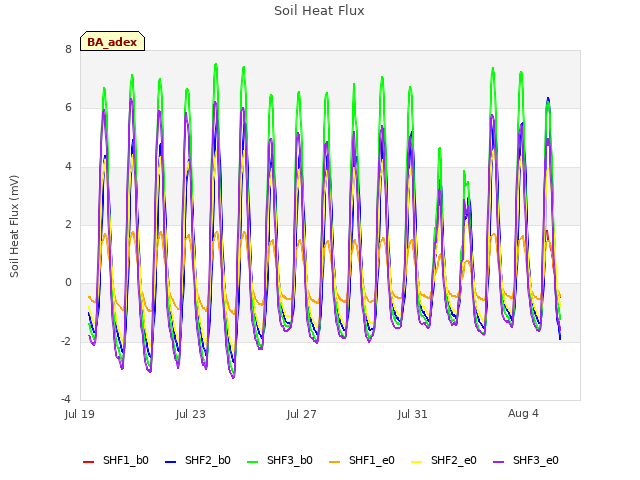Click the BA_adex site label

pyautogui.click(x=112, y=42)
